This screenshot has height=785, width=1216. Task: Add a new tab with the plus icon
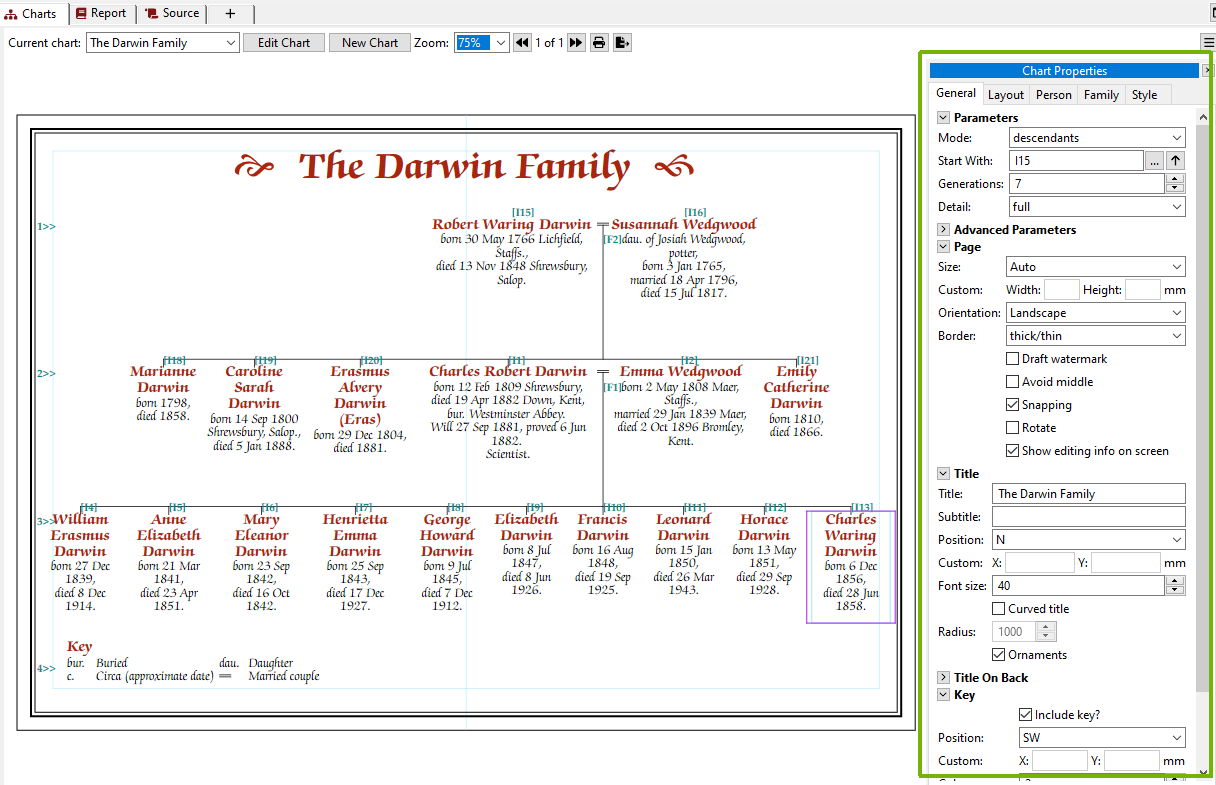230,13
